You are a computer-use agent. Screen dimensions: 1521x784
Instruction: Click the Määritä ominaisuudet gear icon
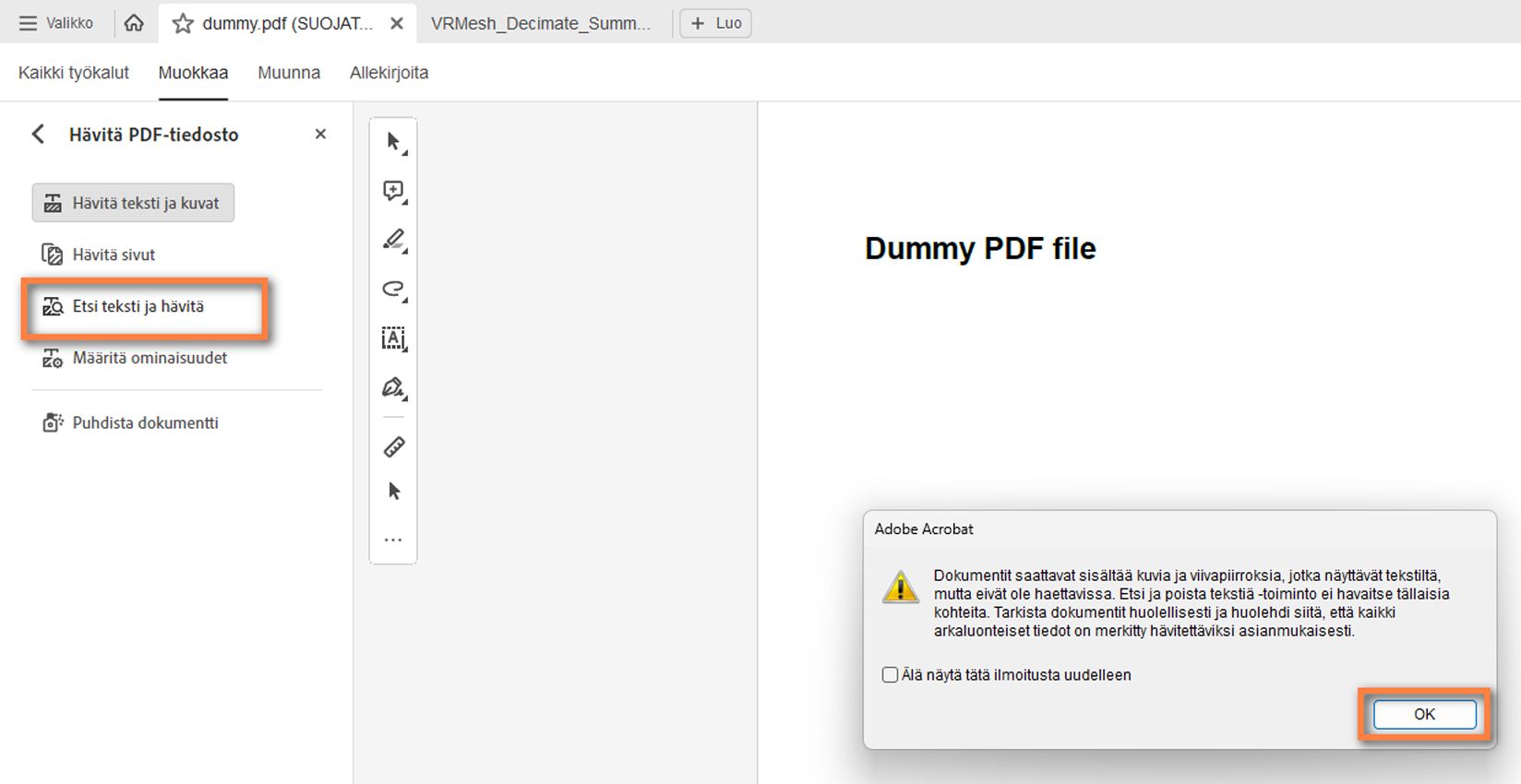pos(53,359)
